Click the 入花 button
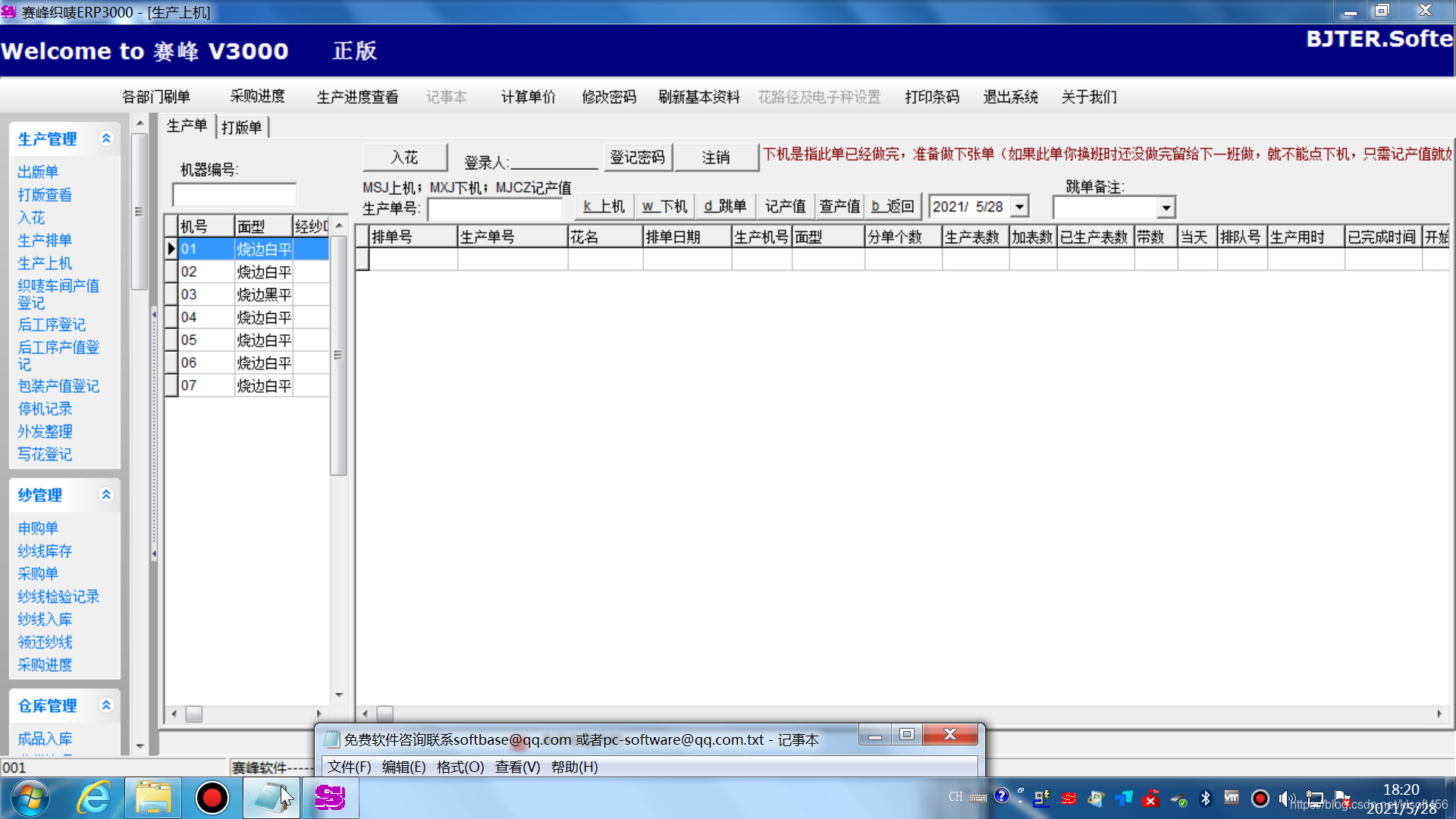1456x819 pixels. 405,157
